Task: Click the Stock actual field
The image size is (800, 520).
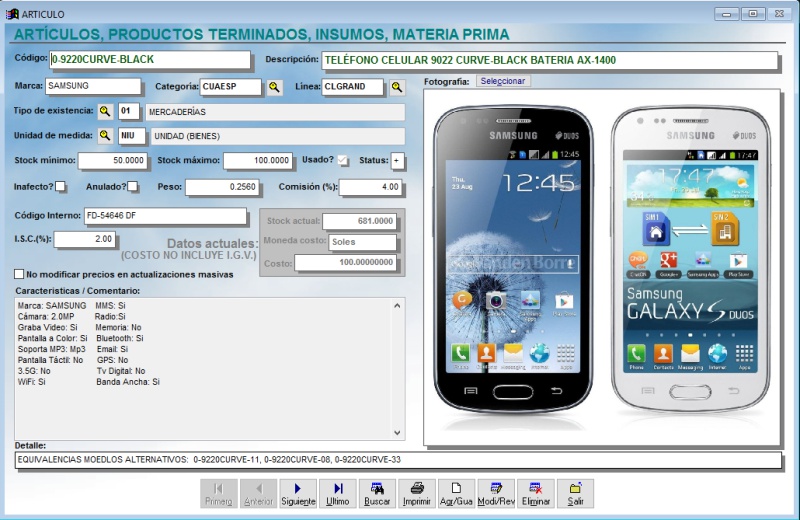Action: pos(359,221)
